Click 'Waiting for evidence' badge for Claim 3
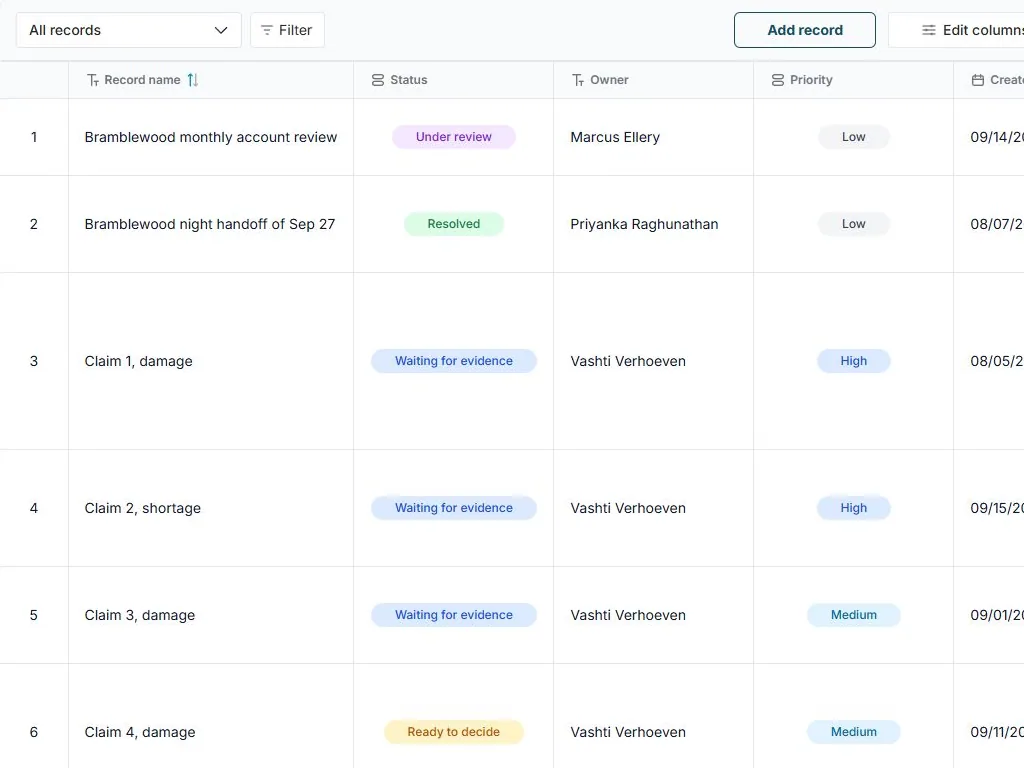1024x768 pixels. tap(454, 615)
